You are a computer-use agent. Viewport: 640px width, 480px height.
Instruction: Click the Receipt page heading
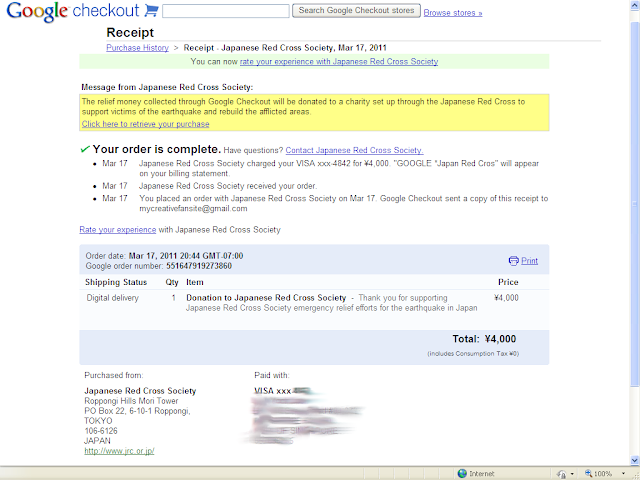coord(130,33)
